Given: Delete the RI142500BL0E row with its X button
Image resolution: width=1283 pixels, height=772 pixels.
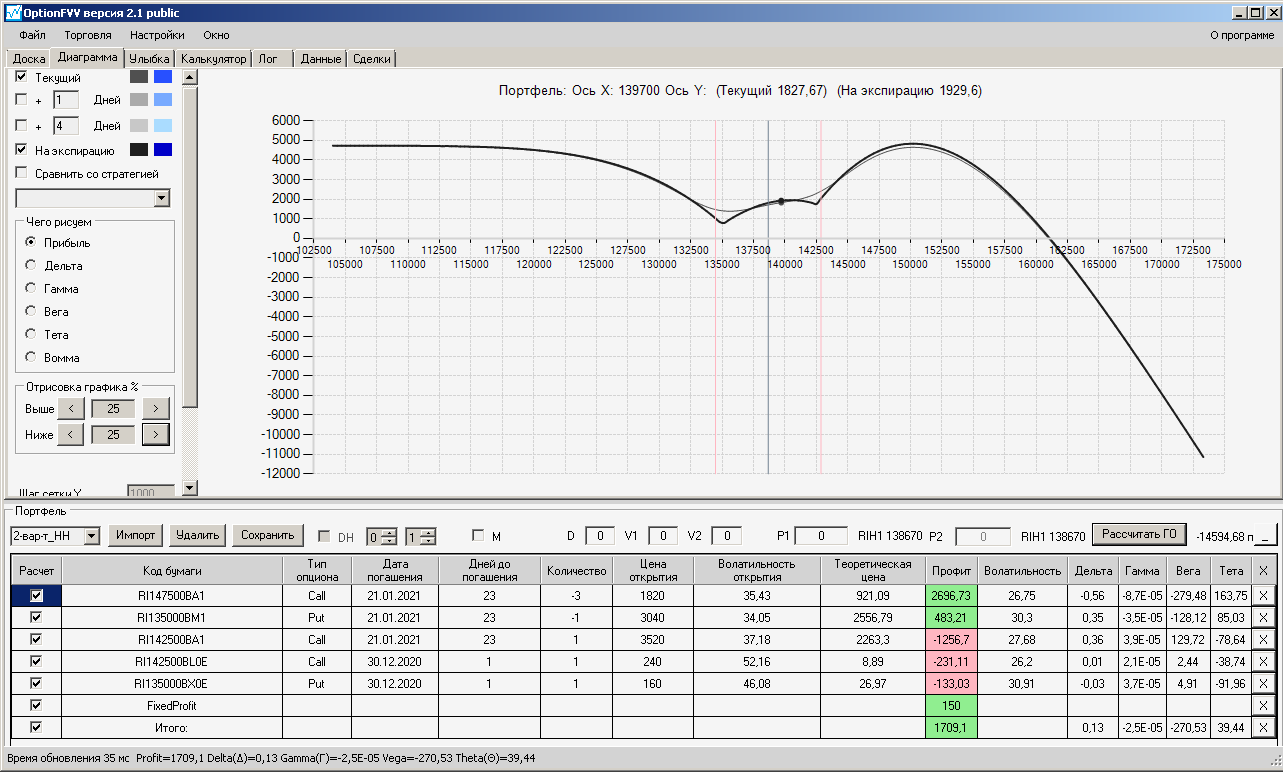Looking at the screenshot, I should 1263,661.
